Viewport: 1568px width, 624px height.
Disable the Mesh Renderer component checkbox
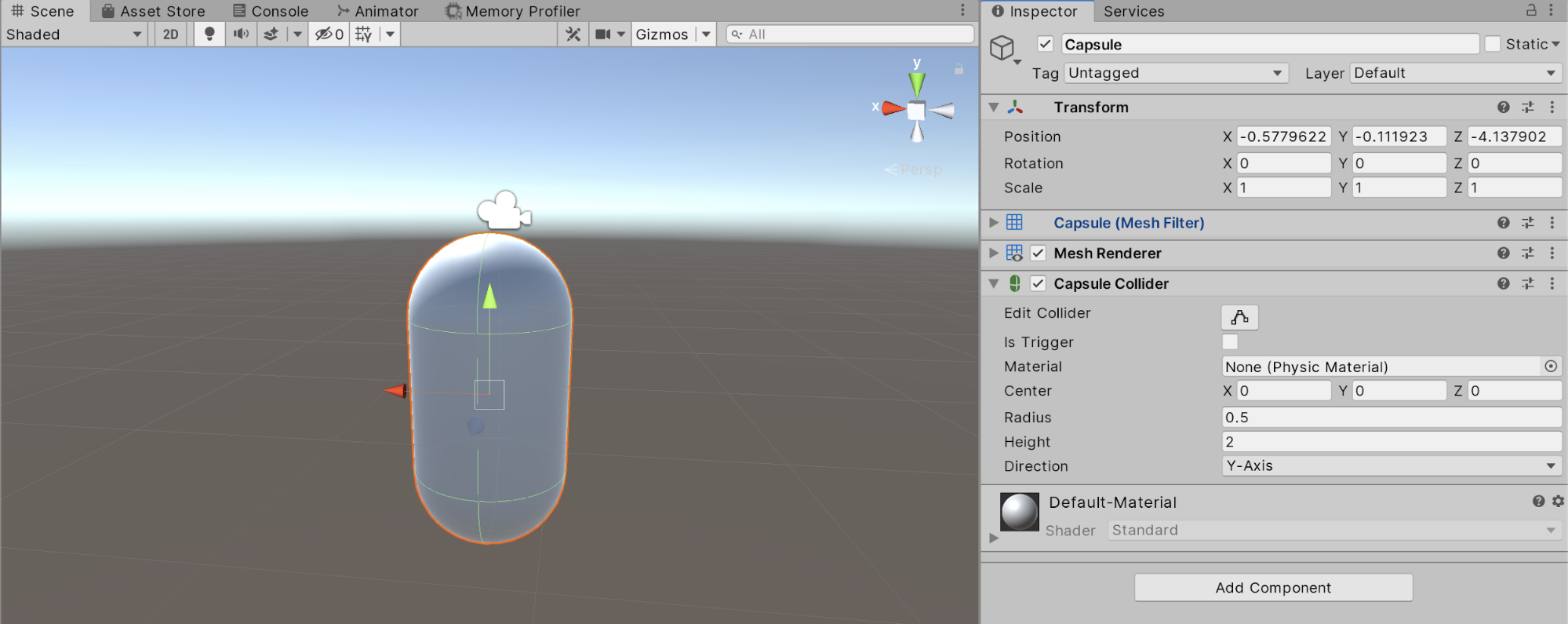click(x=1038, y=254)
